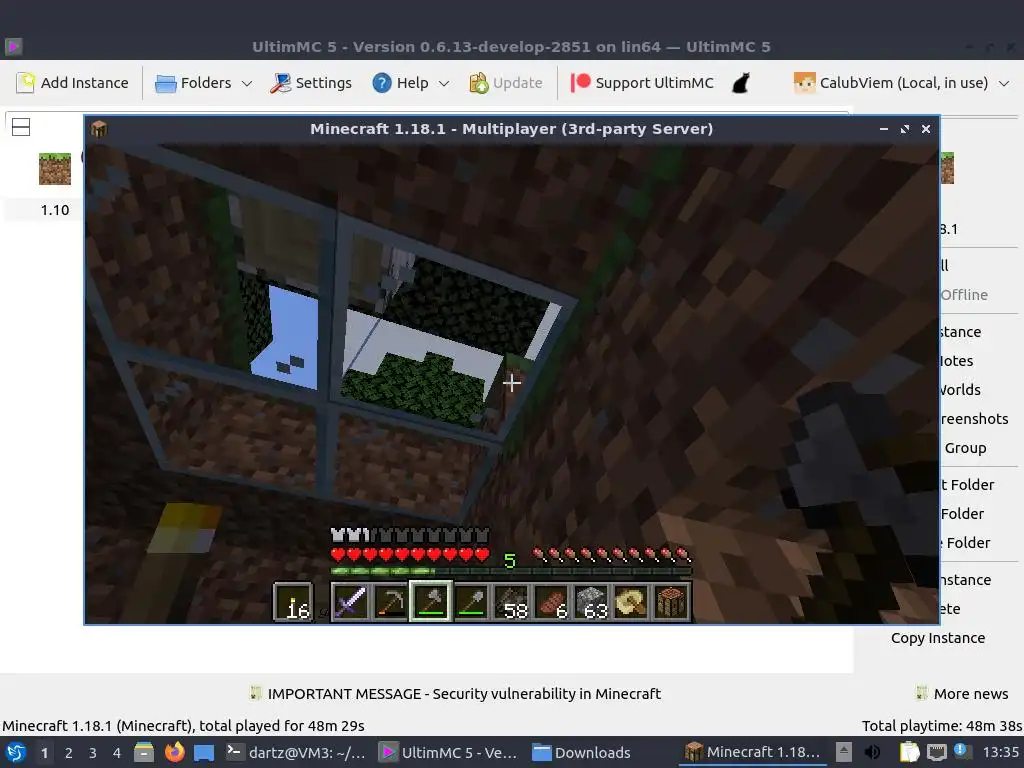Click Copy Instance in UltimMC sidebar

pos(938,638)
